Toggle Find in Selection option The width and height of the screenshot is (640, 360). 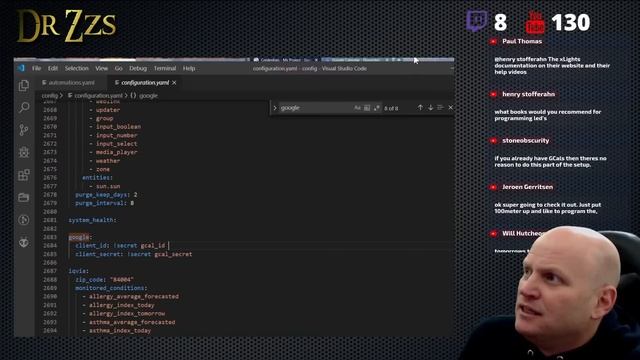click(x=440, y=107)
